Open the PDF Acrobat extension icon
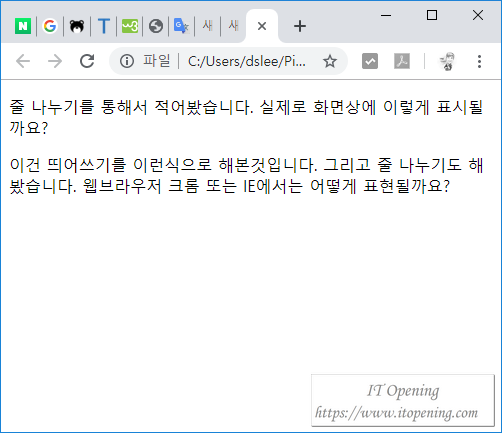The image size is (502, 433). click(402, 61)
